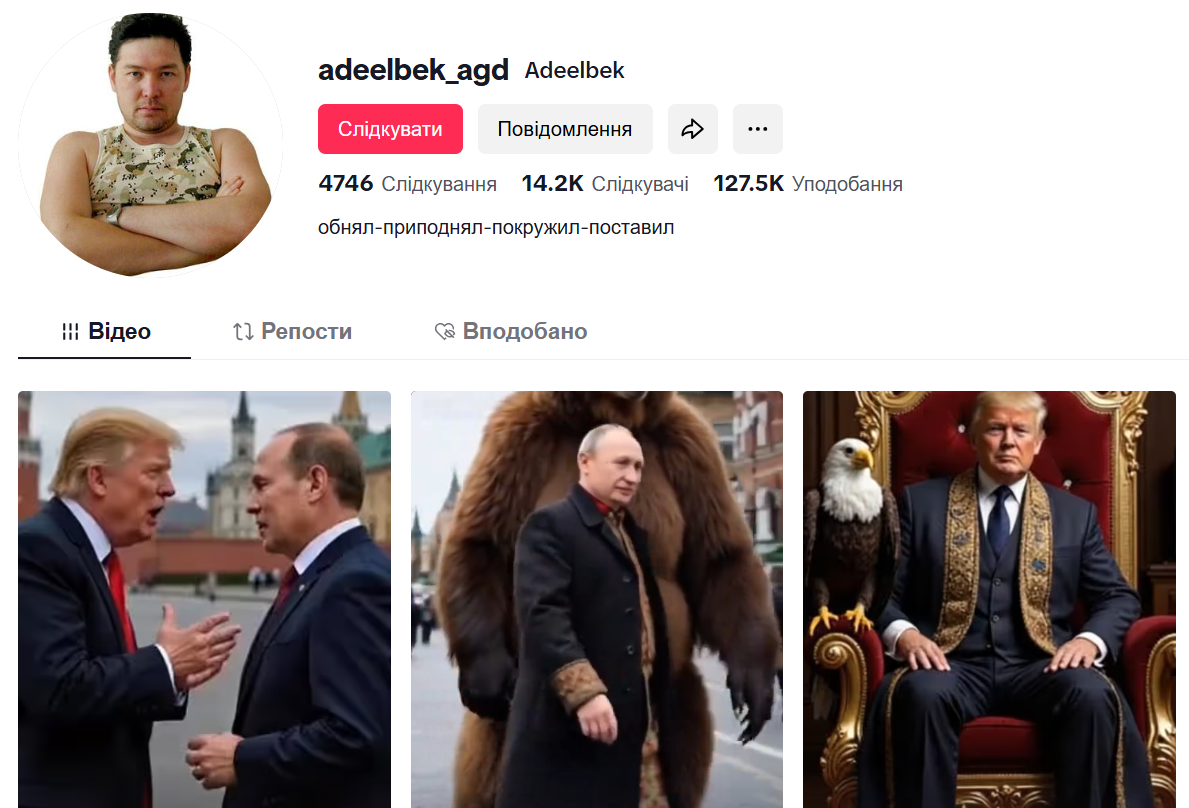Screen dimensions: 1189x808
Task: Open the Вподобано tab
Action: pos(511,332)
